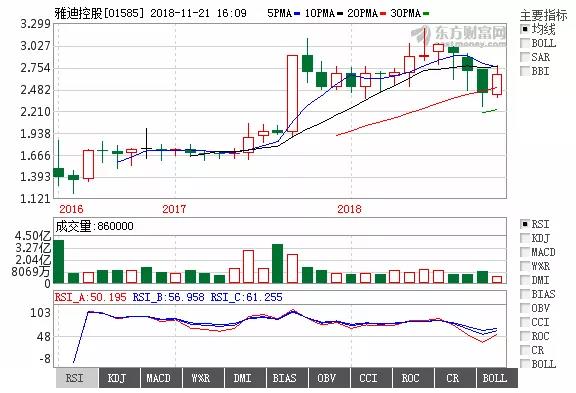Image resolution: width=576 pixels, height=393 pixels.
Task: Click the first green volume bar in 2016
Action: tap(59, 262)
